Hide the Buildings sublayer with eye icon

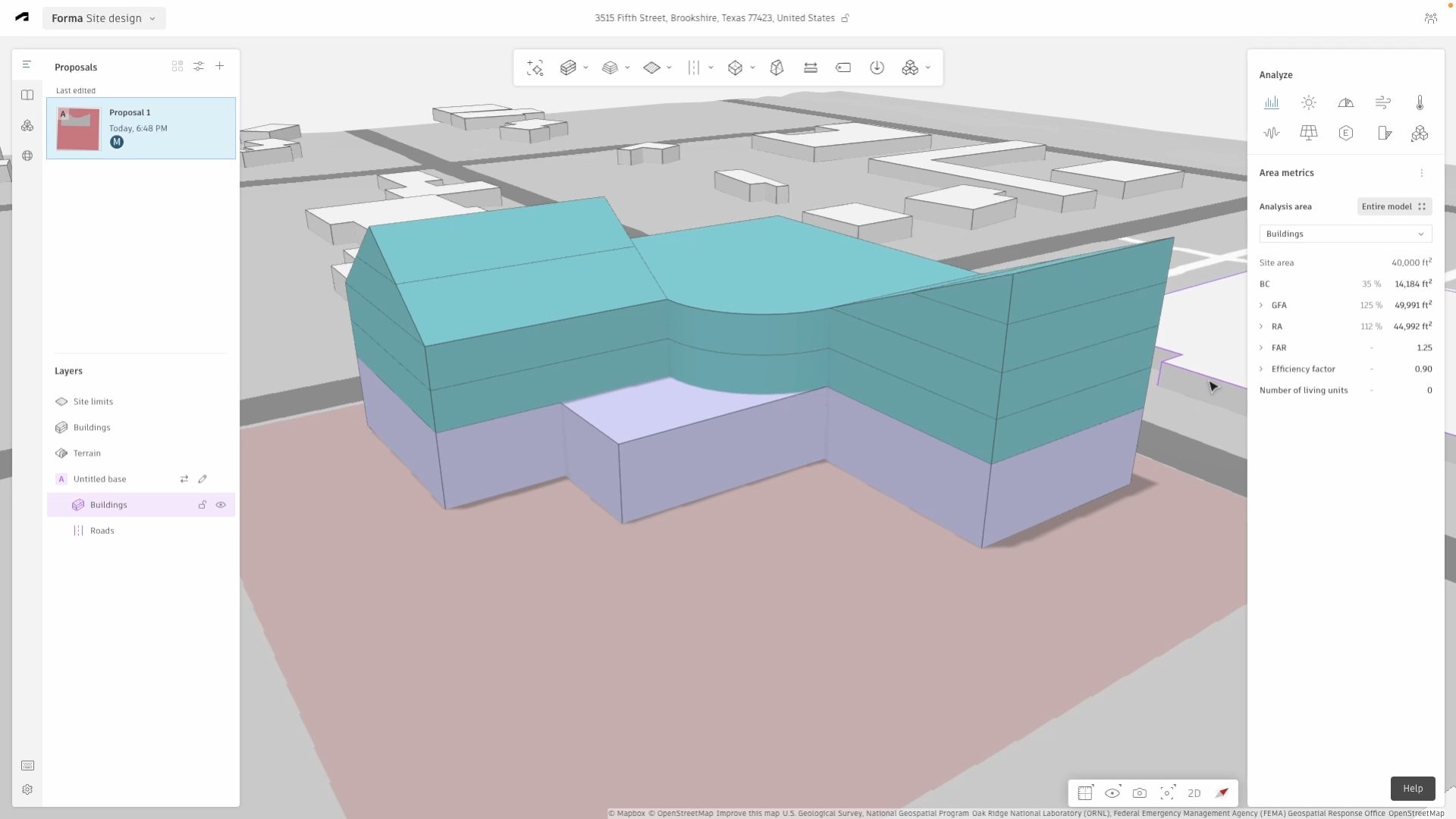tap(221, 505)
